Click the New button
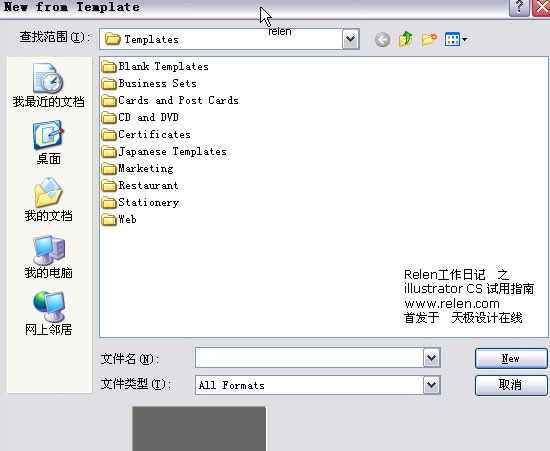This screenshot has height=451, width=550. pyautogui.click(x=511, y=358)
